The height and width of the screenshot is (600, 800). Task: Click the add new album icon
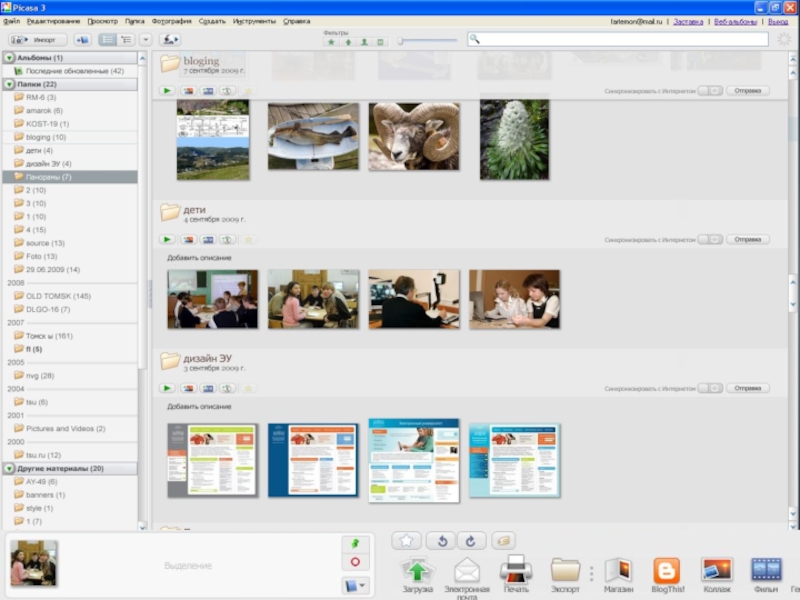(x=82, y=40)
